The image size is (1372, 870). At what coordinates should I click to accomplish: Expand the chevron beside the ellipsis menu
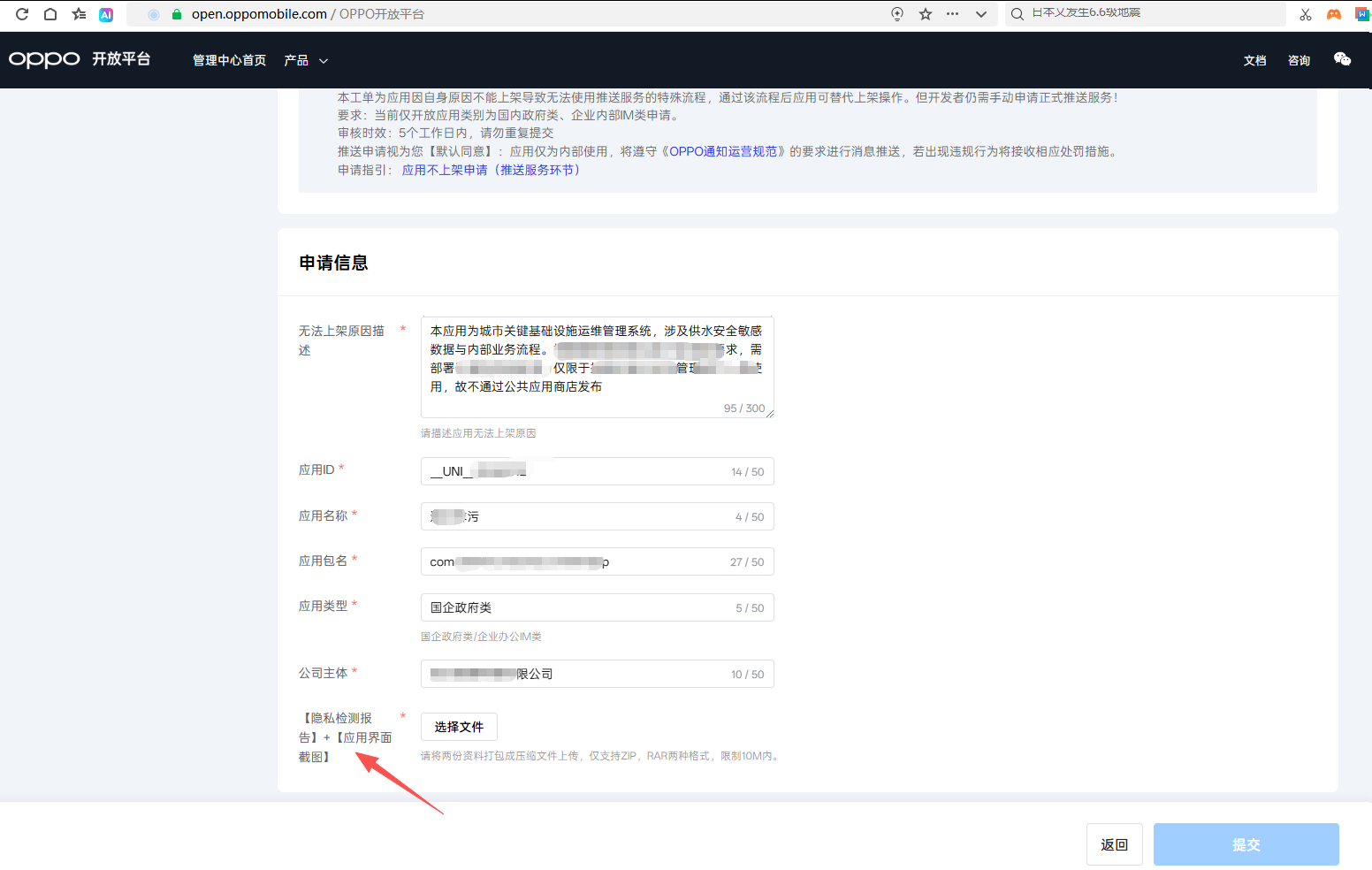tap(980, 14)
